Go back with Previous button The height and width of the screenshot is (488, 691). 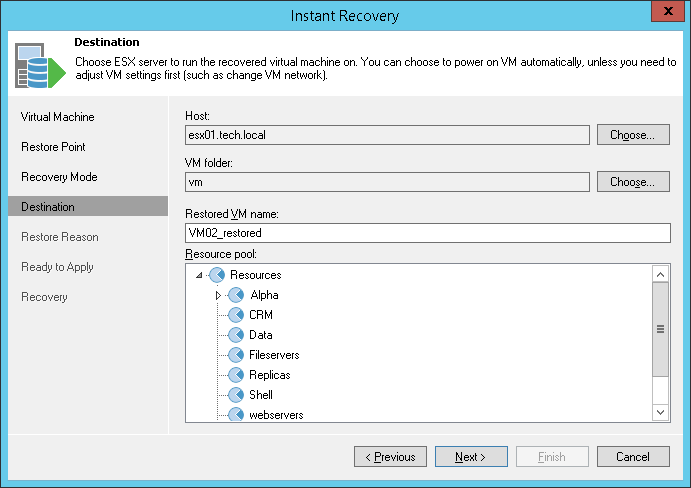click(390, 457)
